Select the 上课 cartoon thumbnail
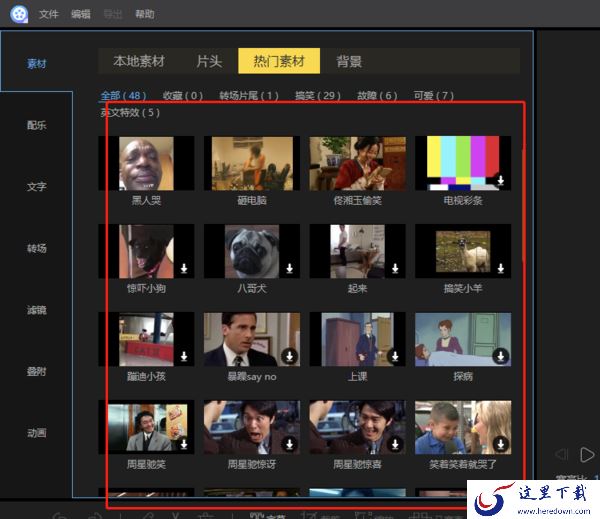 click(357, 339)
